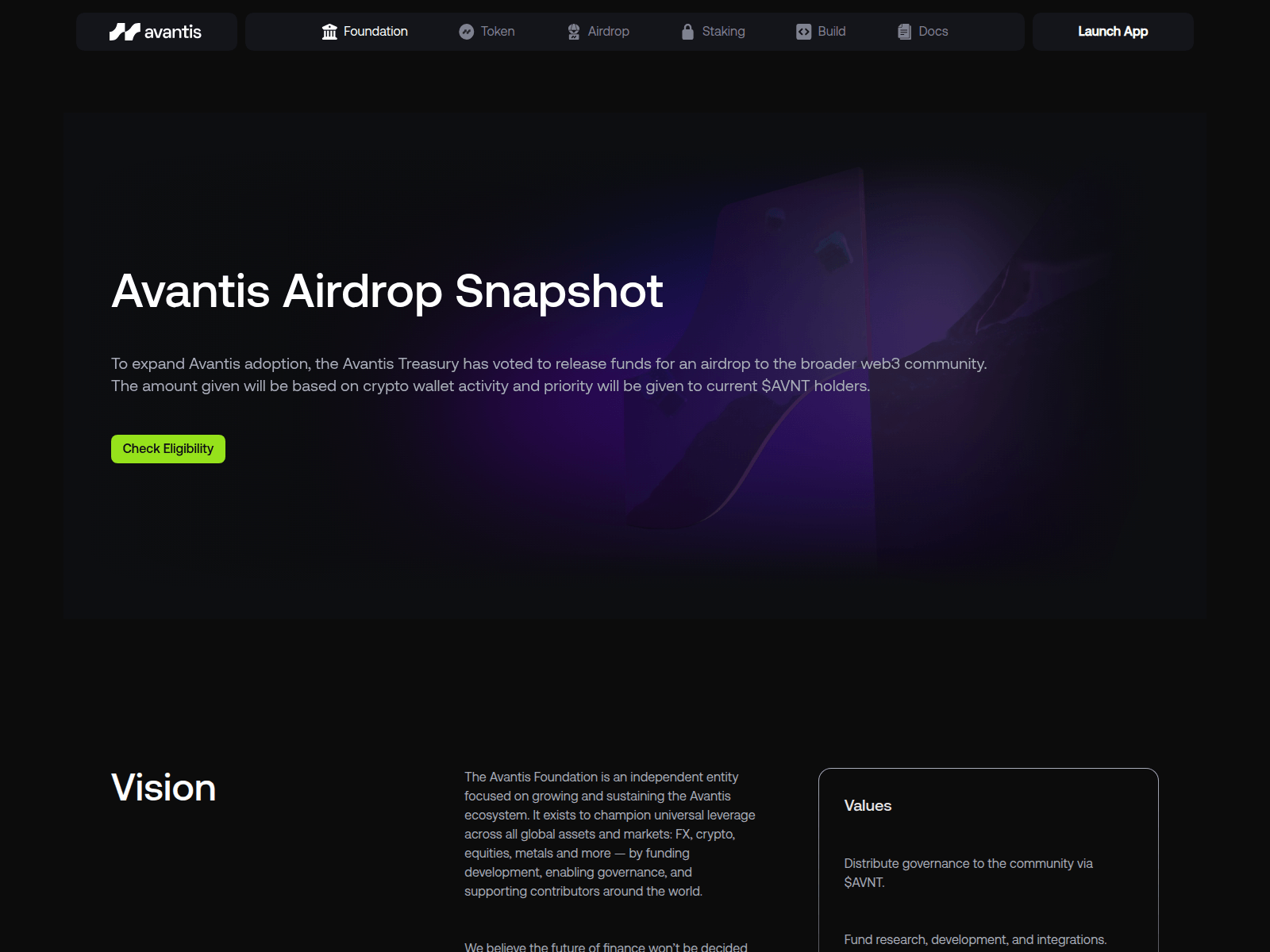Select the Token coin icon
Screen dimensions: 1270x952
468,32
